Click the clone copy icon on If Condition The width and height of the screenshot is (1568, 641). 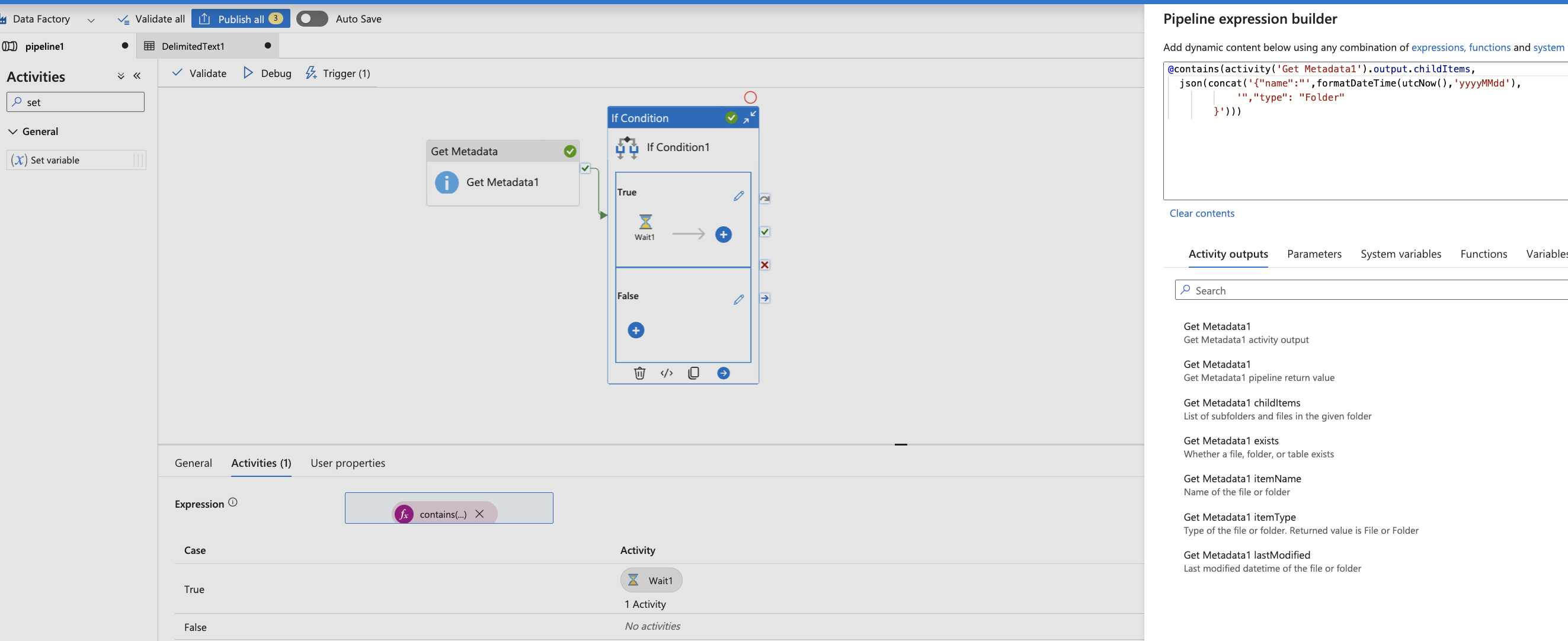coord(693,373)
